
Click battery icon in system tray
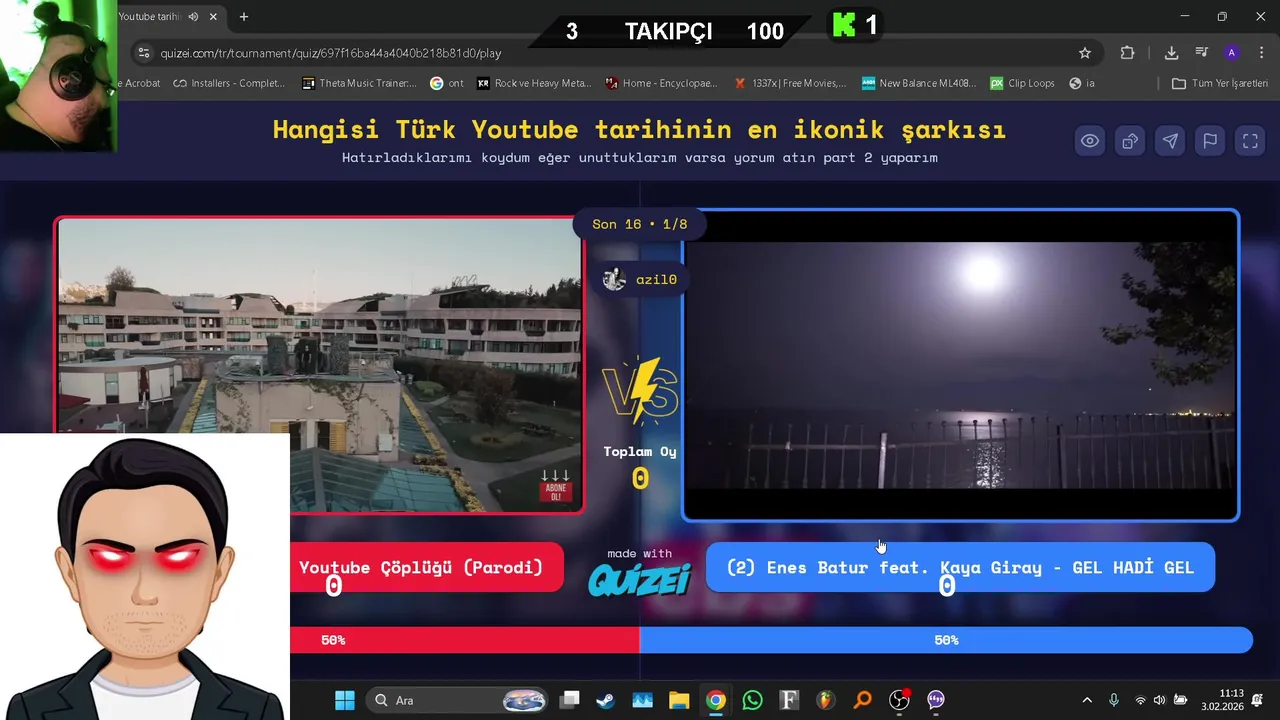pyautogui.click(x=1180, y=700)
